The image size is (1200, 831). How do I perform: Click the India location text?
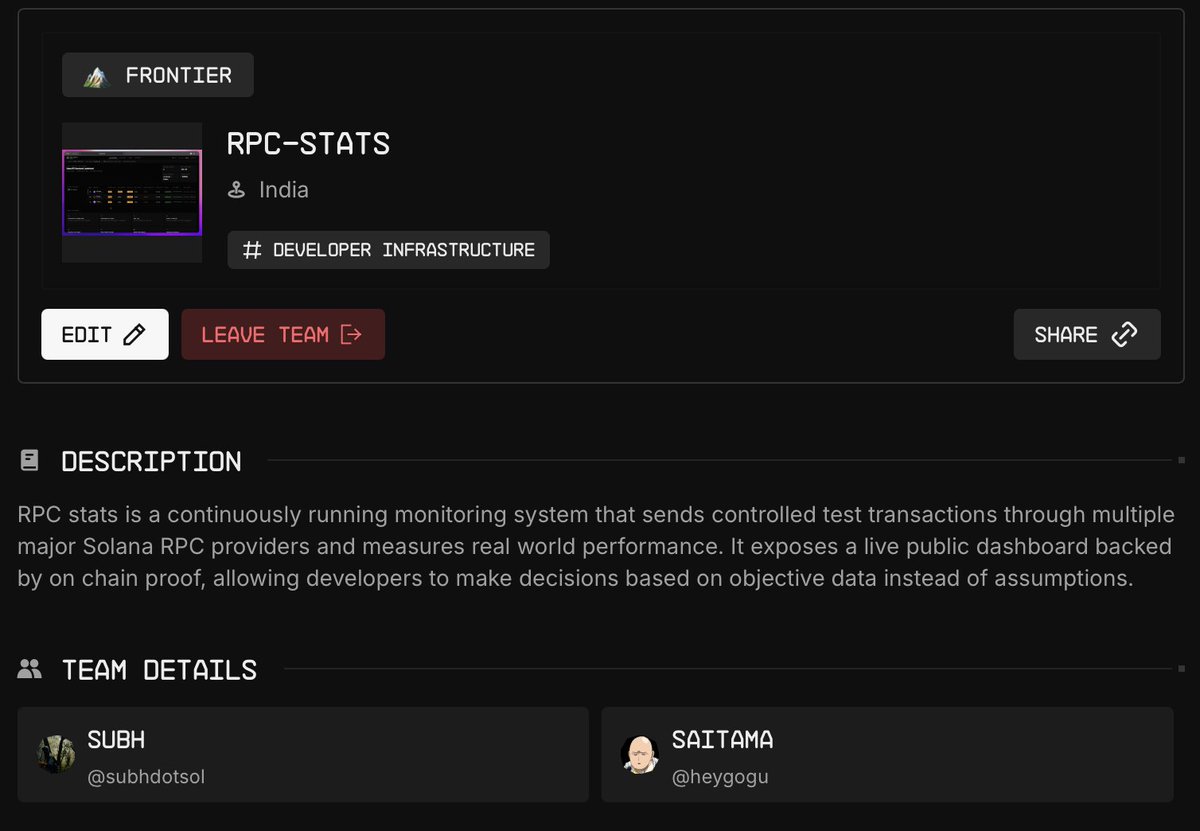pos(284,190)
